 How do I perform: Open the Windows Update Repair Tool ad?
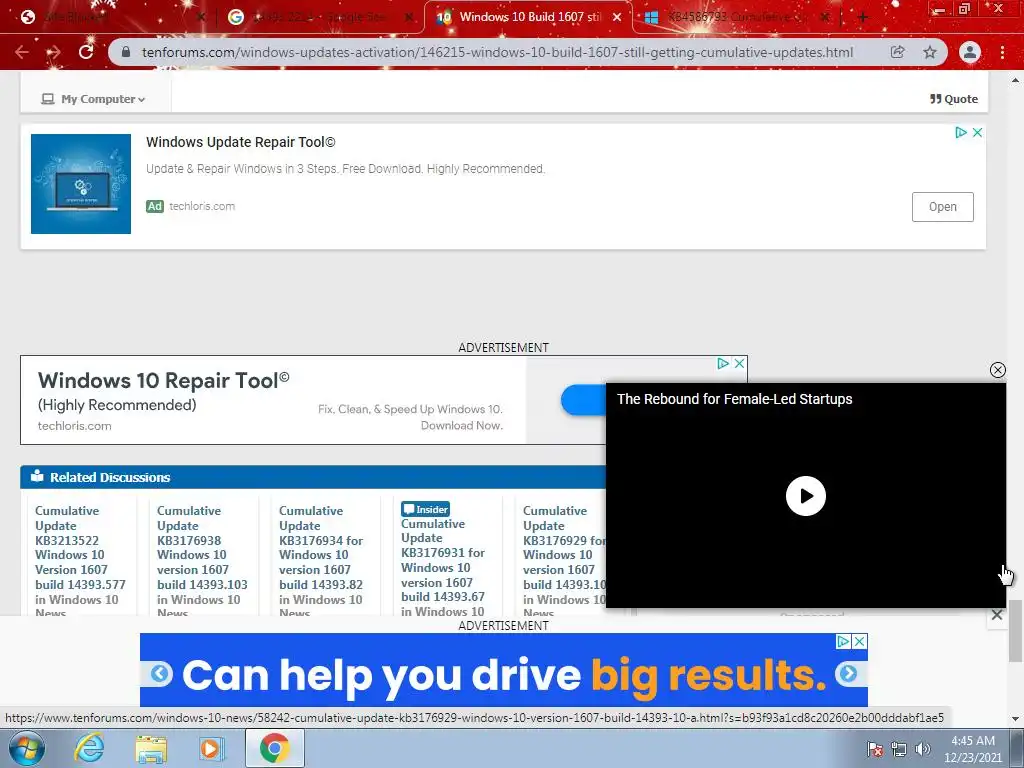[942, 207]
